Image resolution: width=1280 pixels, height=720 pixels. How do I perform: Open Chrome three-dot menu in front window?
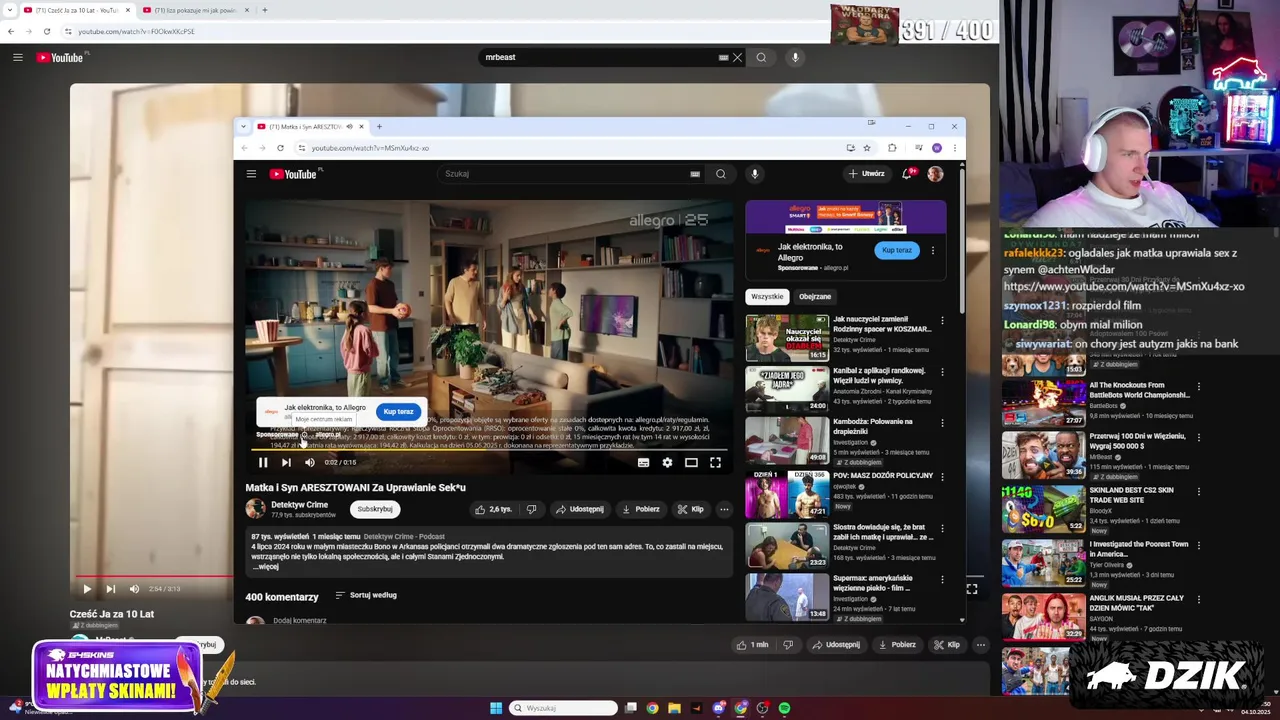(x=954, y=148)
